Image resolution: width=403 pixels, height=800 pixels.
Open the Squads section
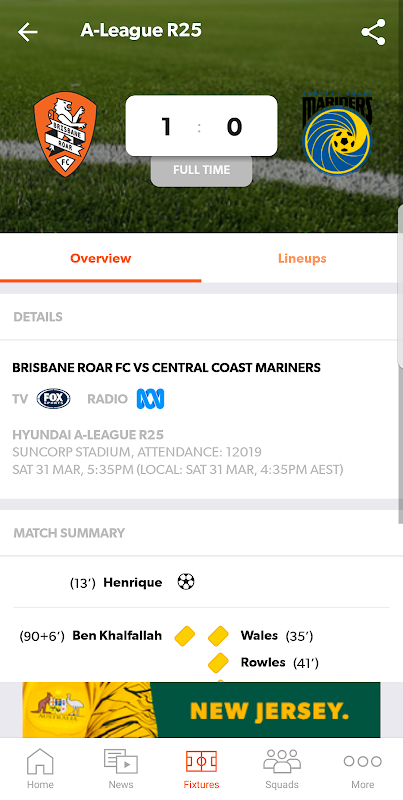click(x=282, y=769)
